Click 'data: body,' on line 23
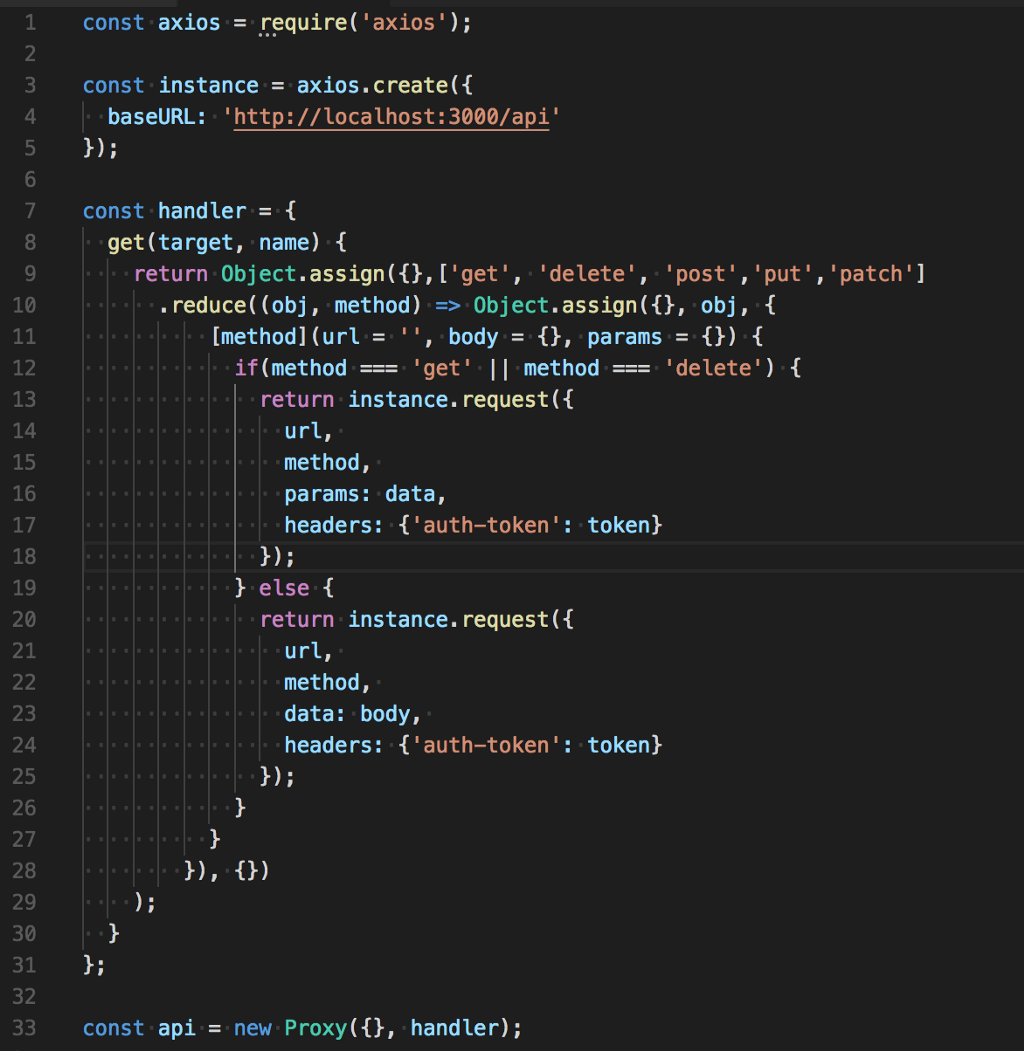Screen dimensions: 1024x1051 point(353,714)
